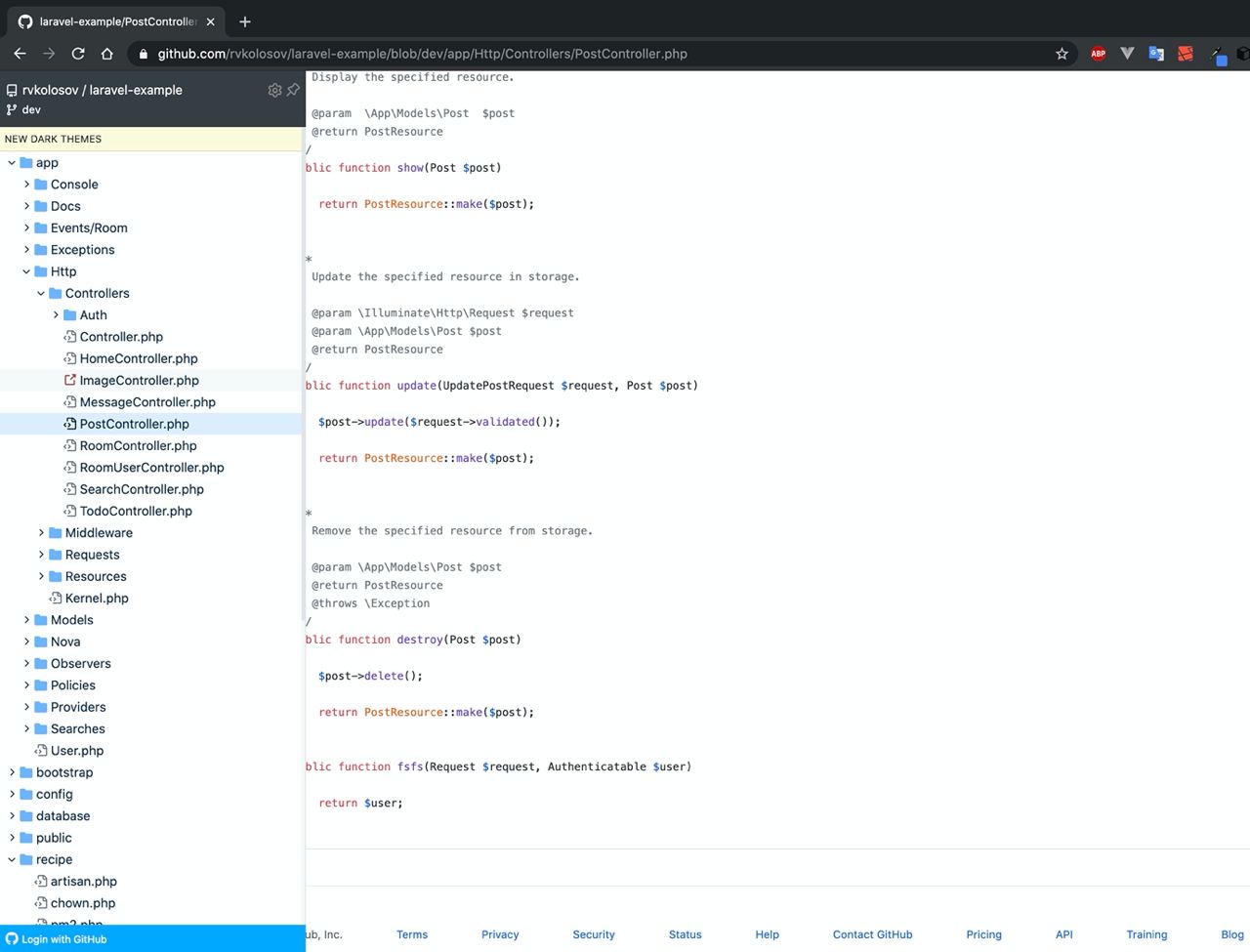1250x952 pixels.
Task: Collapse the Controllers folder chevron
Action: pyautogui.click(x=41, y=293)
